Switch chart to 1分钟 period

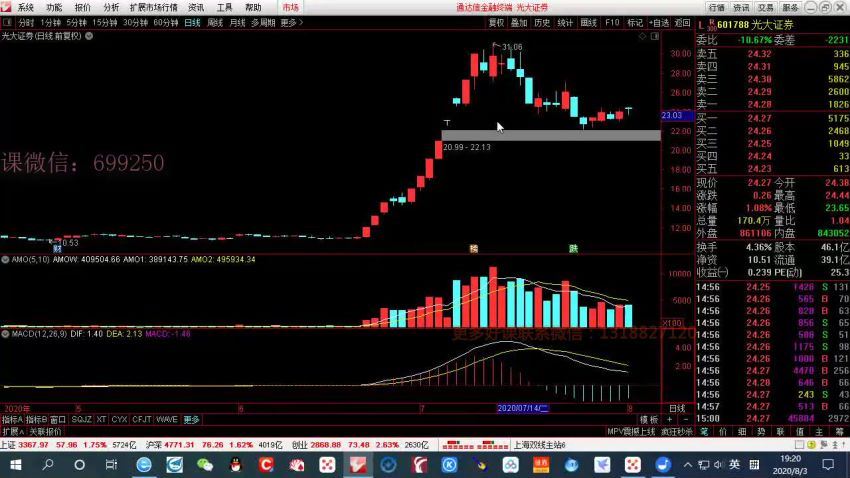[50, 23]
